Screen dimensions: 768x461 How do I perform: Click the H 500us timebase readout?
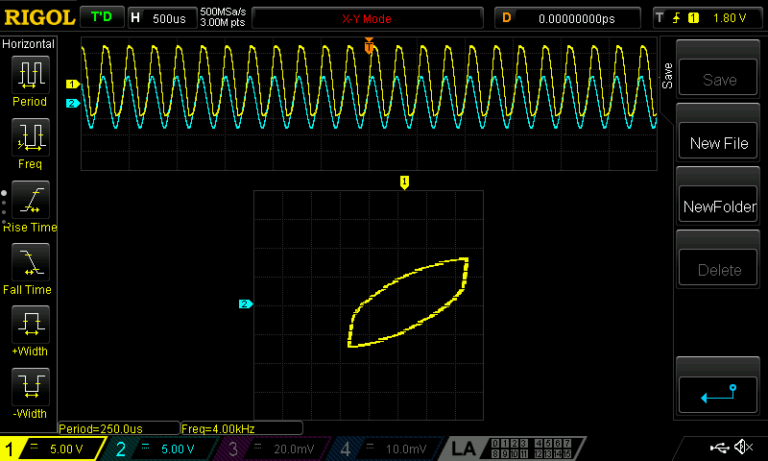tap(162, 18)
